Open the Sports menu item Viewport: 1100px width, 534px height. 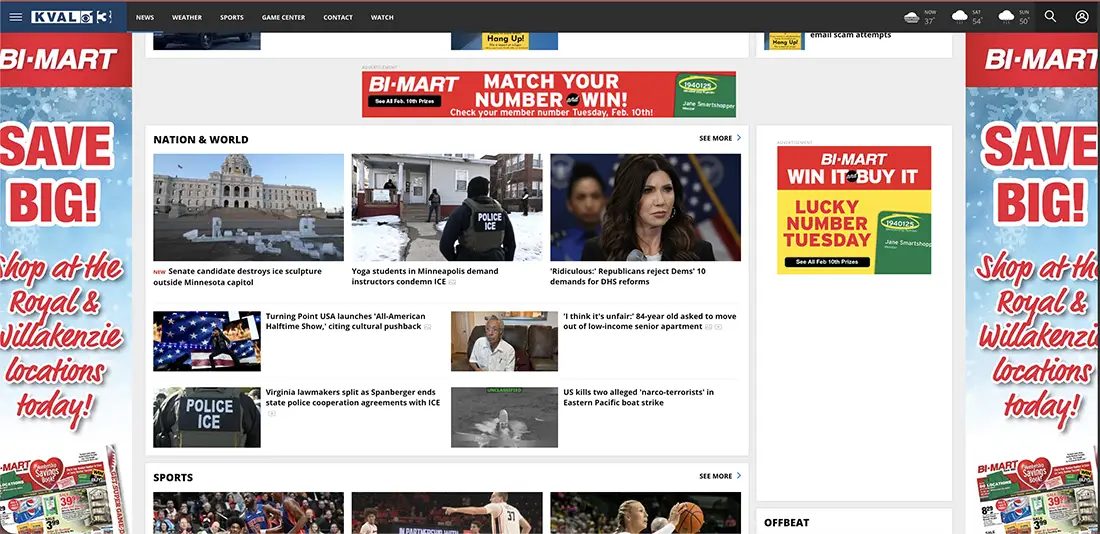coord(232,18)
